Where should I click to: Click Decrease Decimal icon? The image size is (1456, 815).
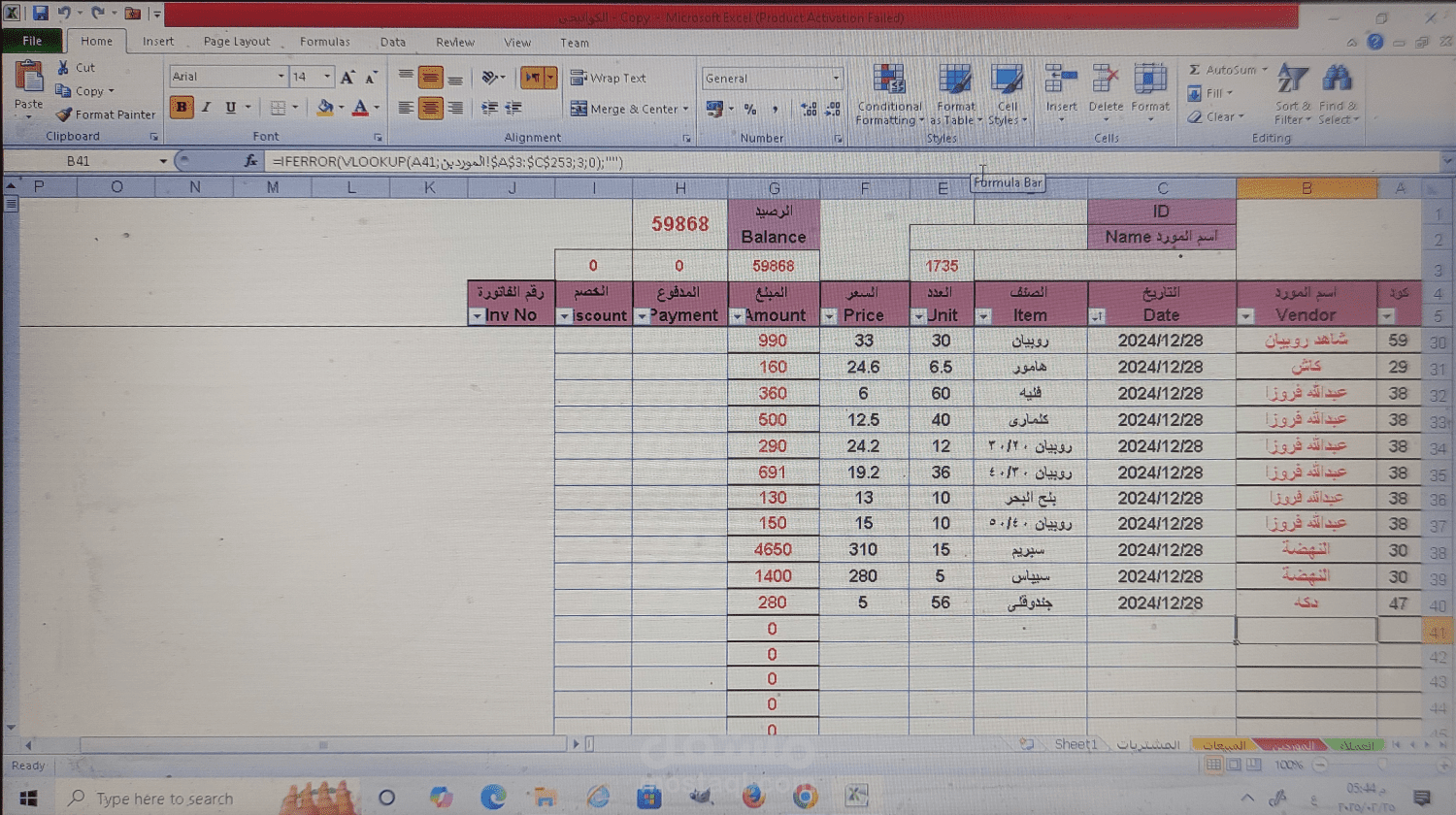pyautogui.click(x=833, y=110)
